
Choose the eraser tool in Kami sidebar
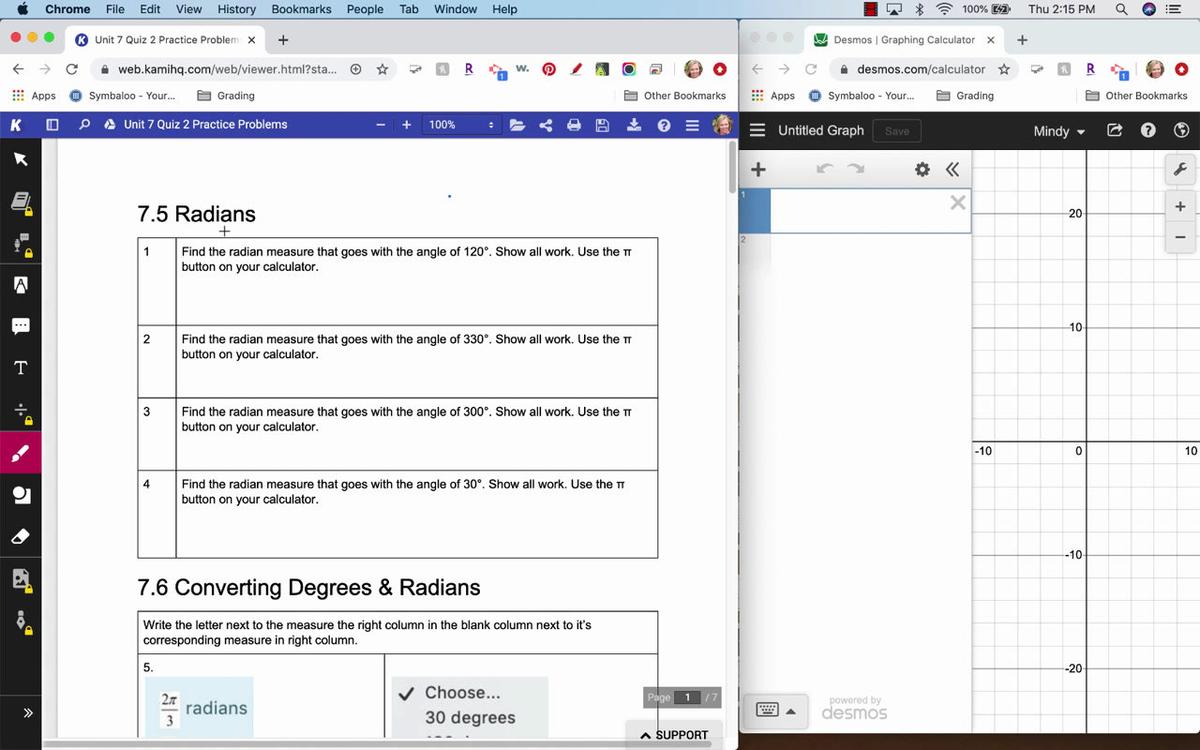20,537
